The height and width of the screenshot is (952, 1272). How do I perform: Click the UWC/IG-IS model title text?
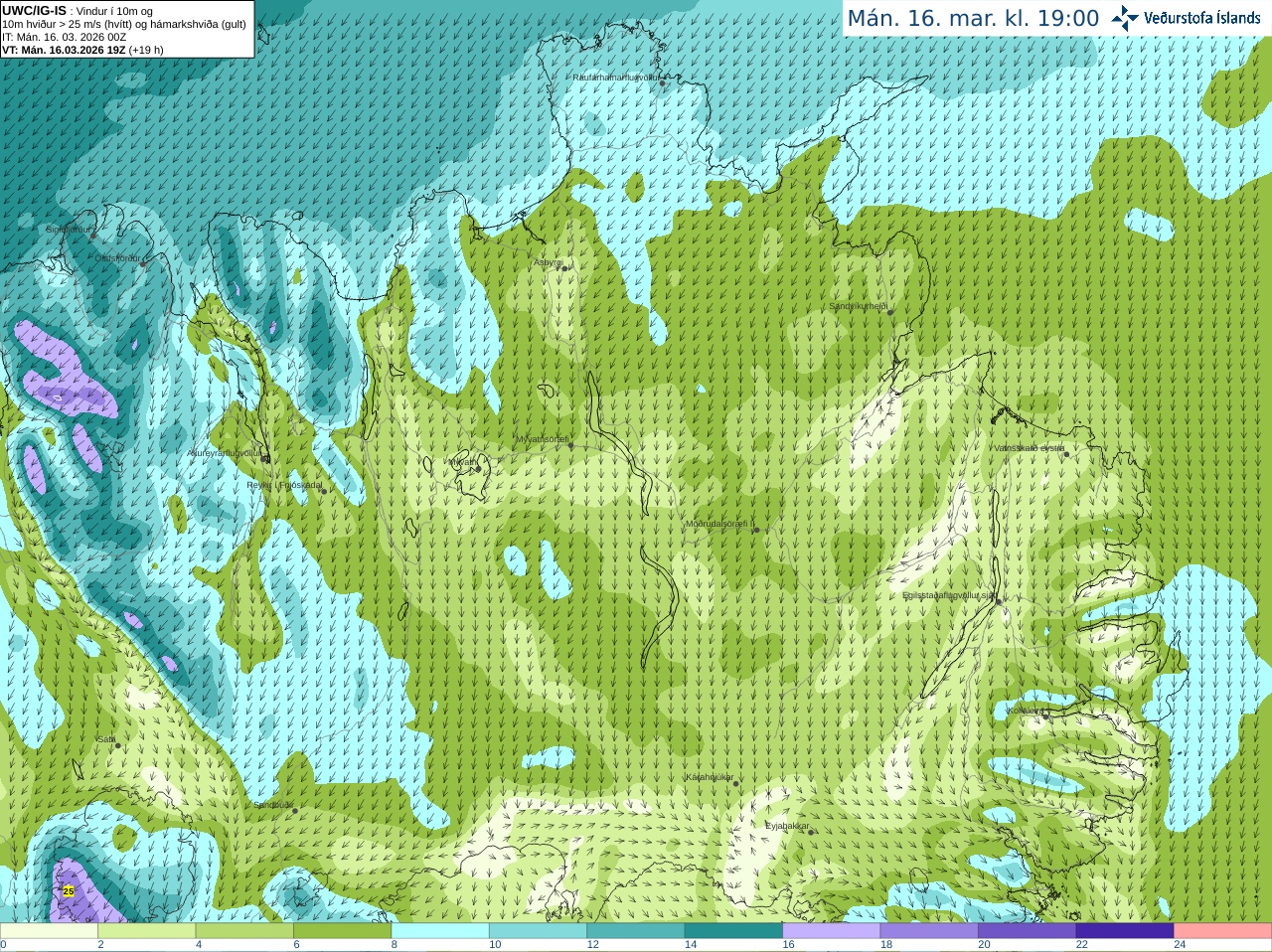click(34, 10)
